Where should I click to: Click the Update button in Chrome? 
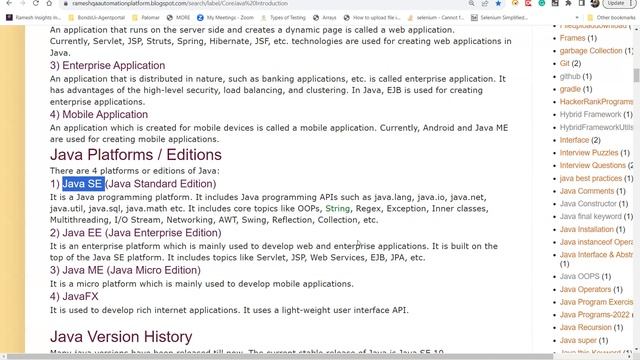(616, 3)
